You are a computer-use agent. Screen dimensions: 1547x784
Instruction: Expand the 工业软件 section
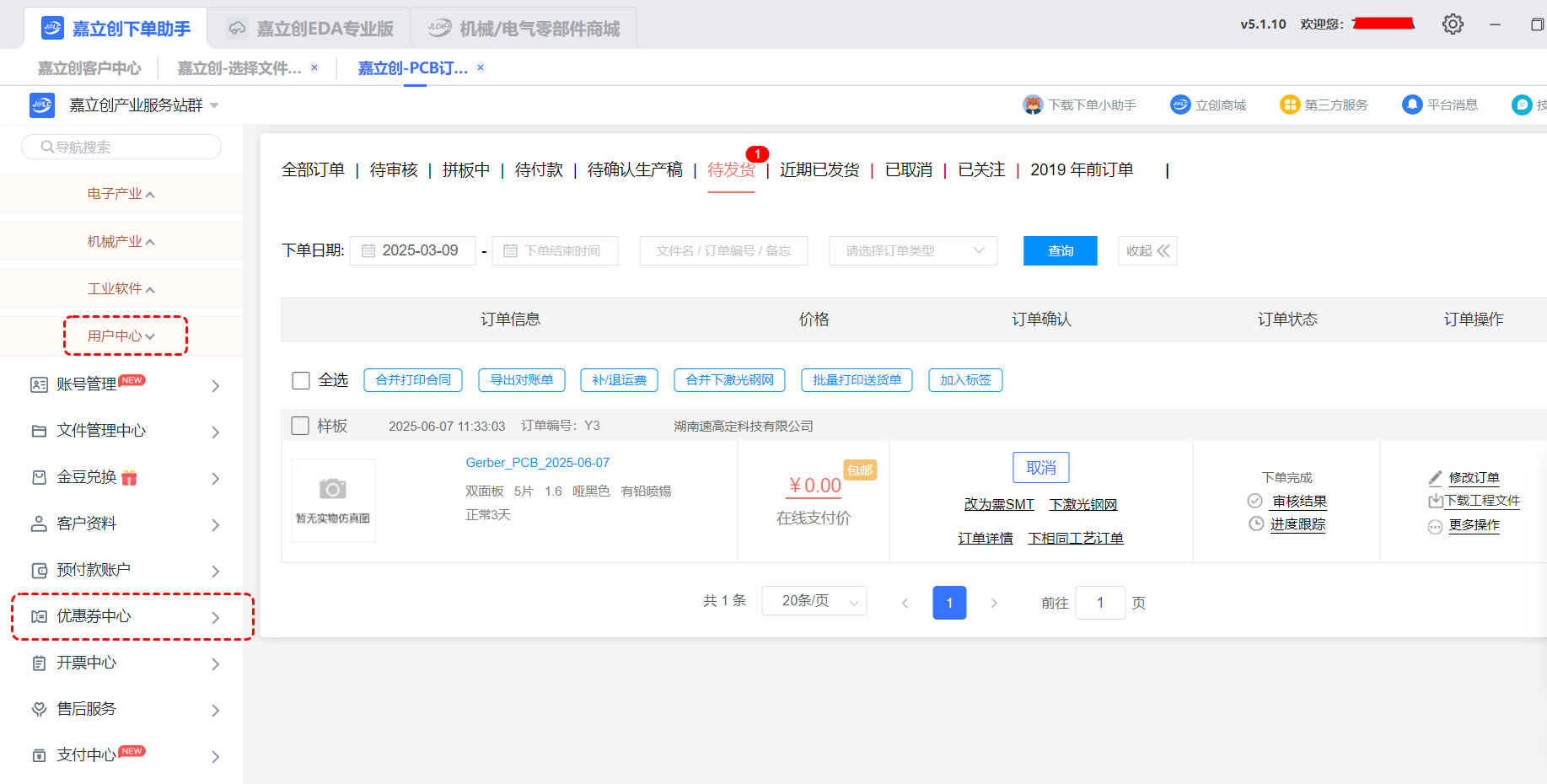pos(121,288)
